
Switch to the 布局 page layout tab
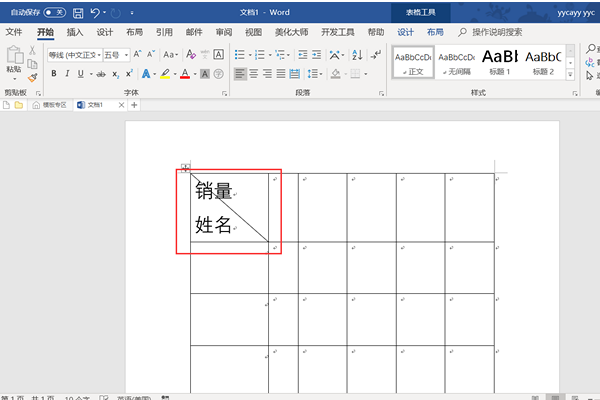(x=134, y=32)
